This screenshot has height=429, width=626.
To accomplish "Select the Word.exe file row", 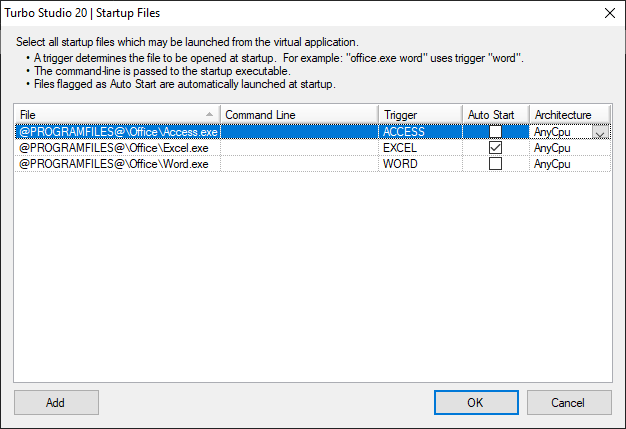I will [114, 164].
